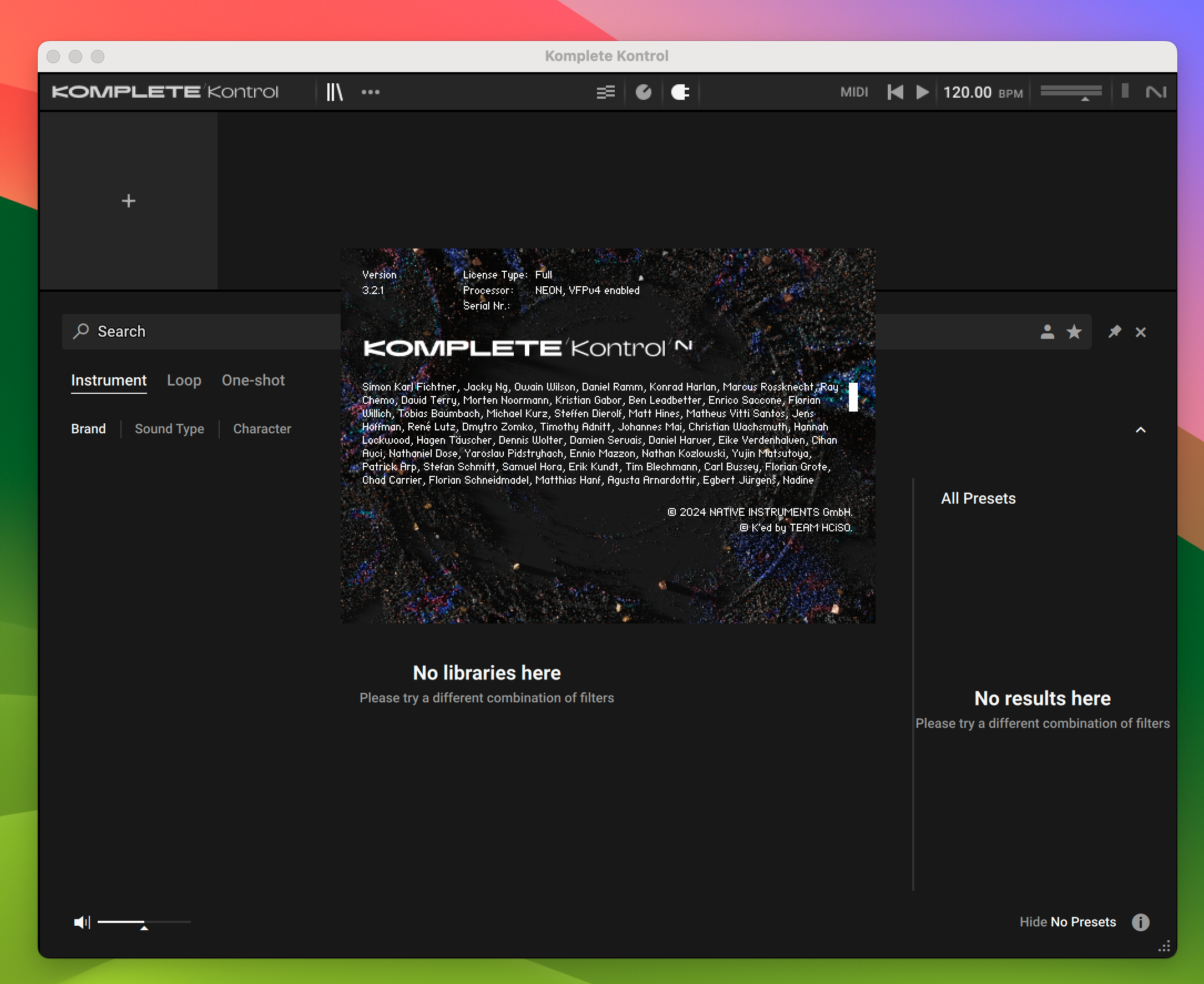
Task: Pin the browser with the pin icon
Action: [x=1115, y=332]
